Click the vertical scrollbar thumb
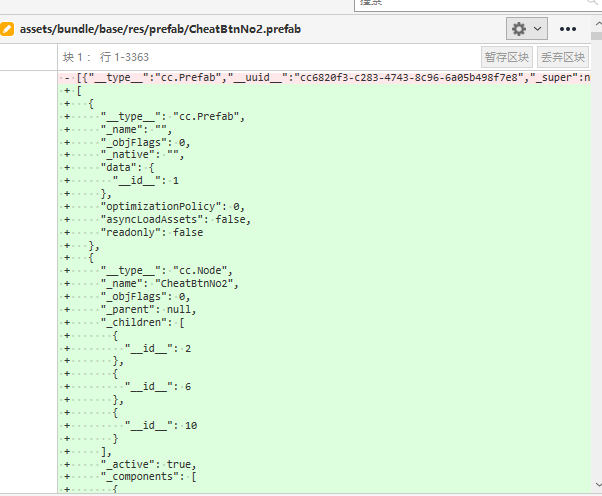 (x=597, y=36)
